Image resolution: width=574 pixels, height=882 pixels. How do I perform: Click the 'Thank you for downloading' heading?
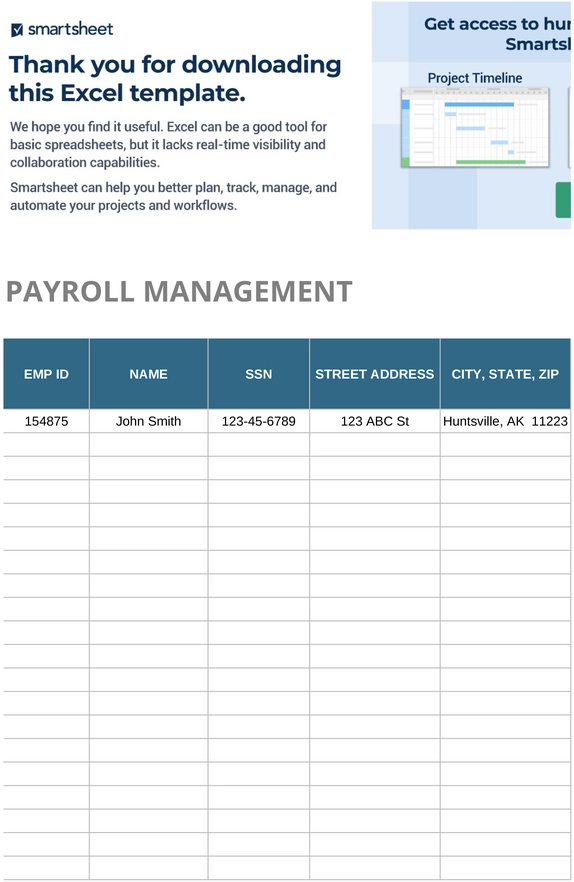click(x=175, y=79)
